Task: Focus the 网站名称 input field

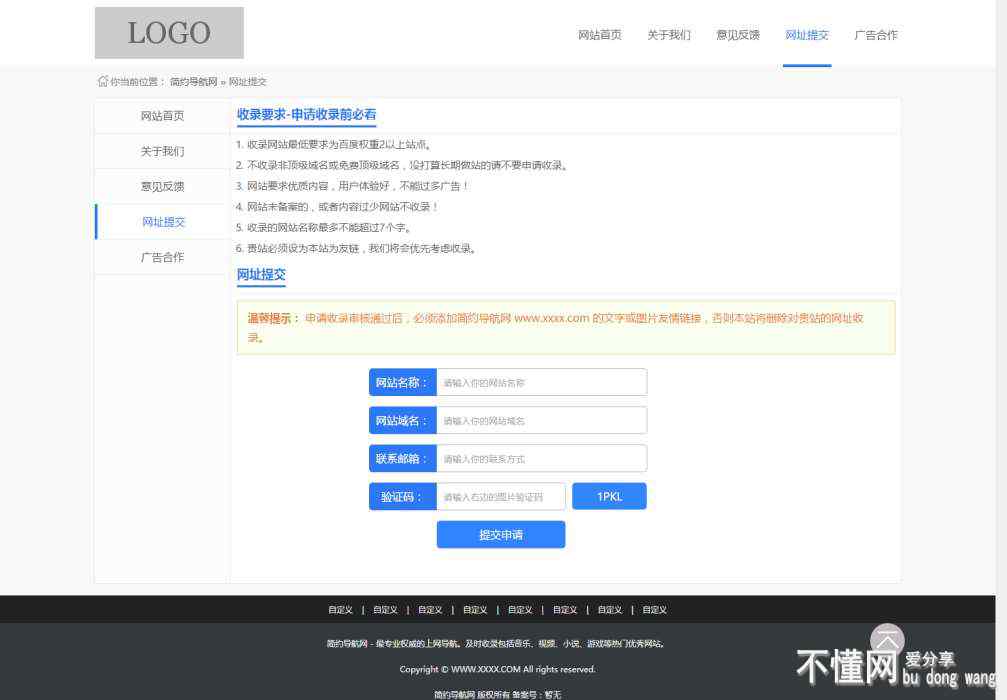Action: tap(541, 383)
